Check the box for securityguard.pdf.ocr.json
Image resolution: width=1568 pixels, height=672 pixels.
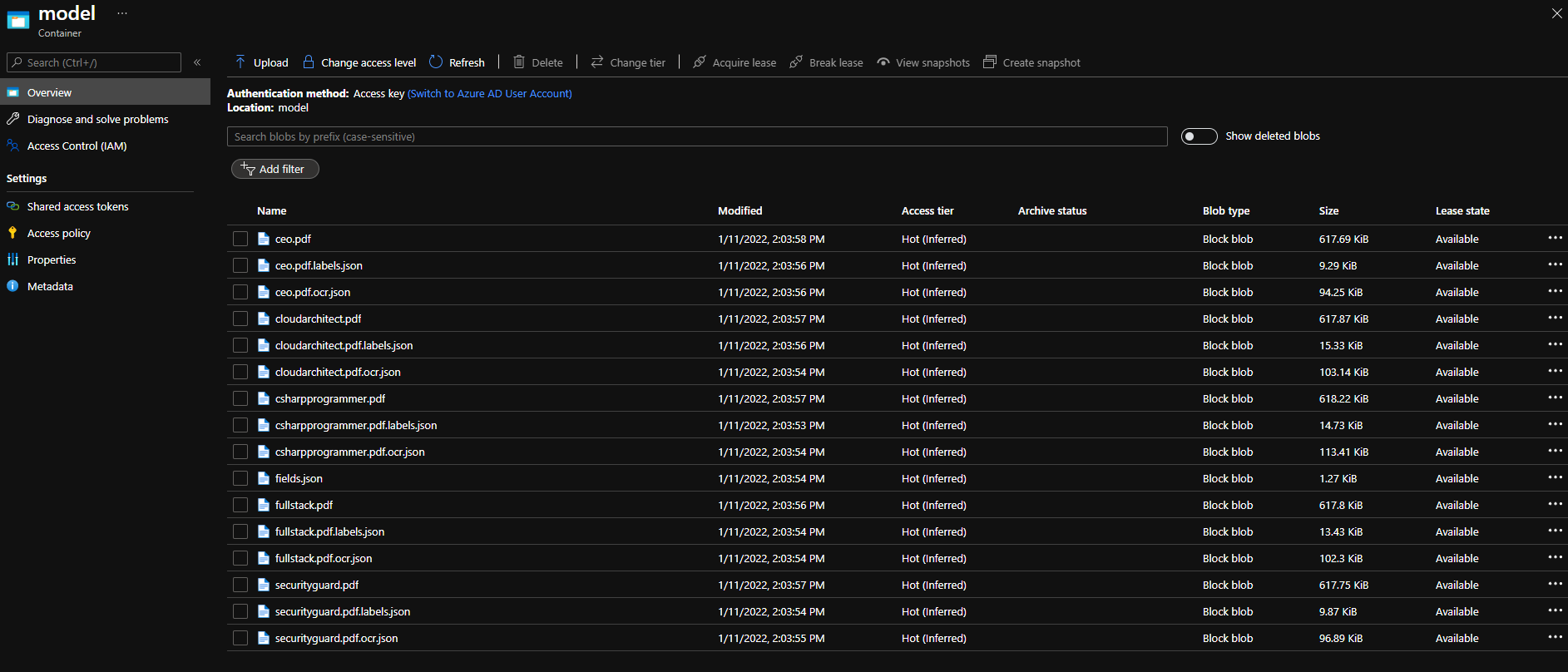[x=240, y=638]
